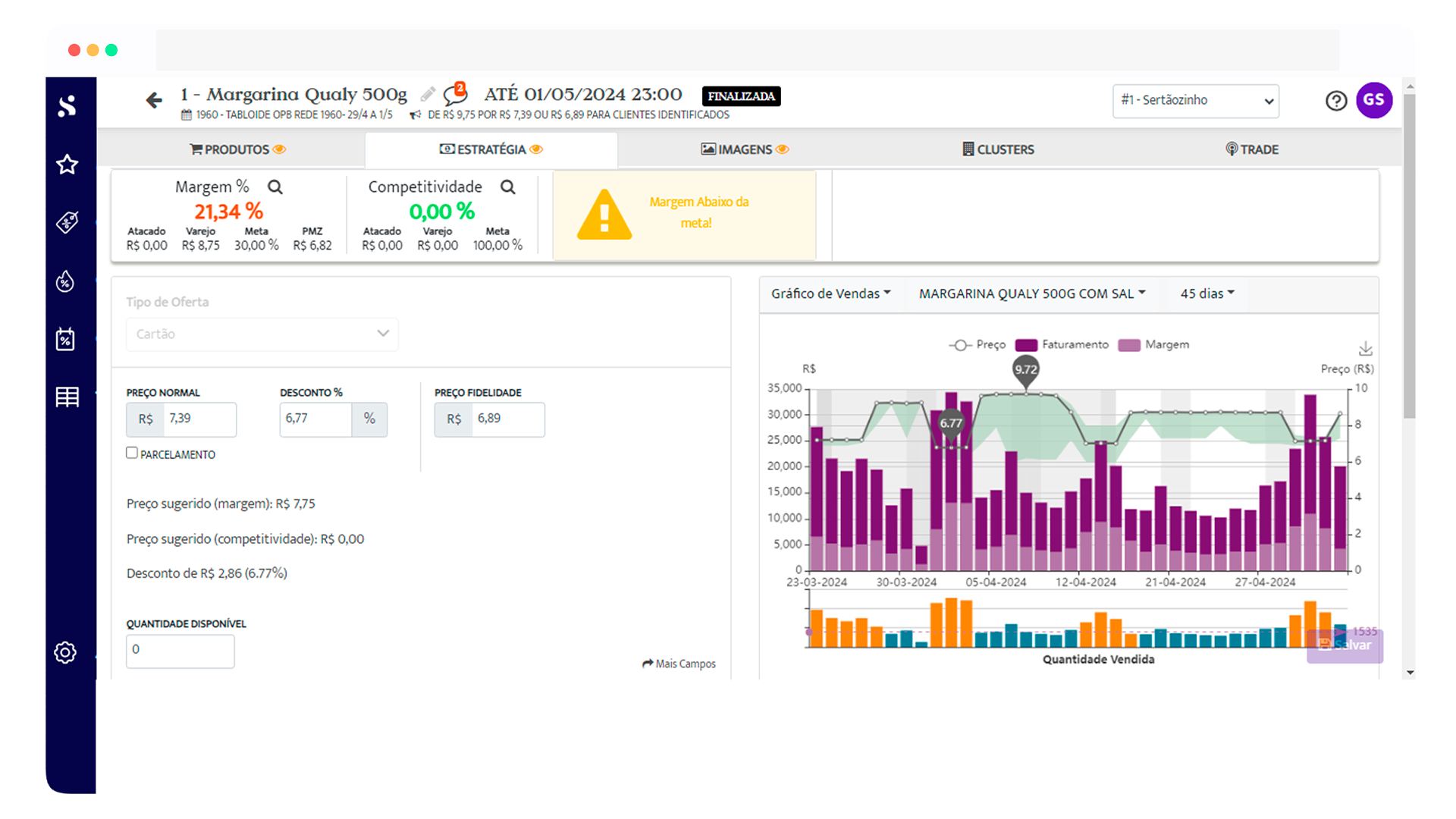This screenshot has height=819, width=1456.
Task: Click the 6.77 price marker on chart
Action: (x=951, y=424)
